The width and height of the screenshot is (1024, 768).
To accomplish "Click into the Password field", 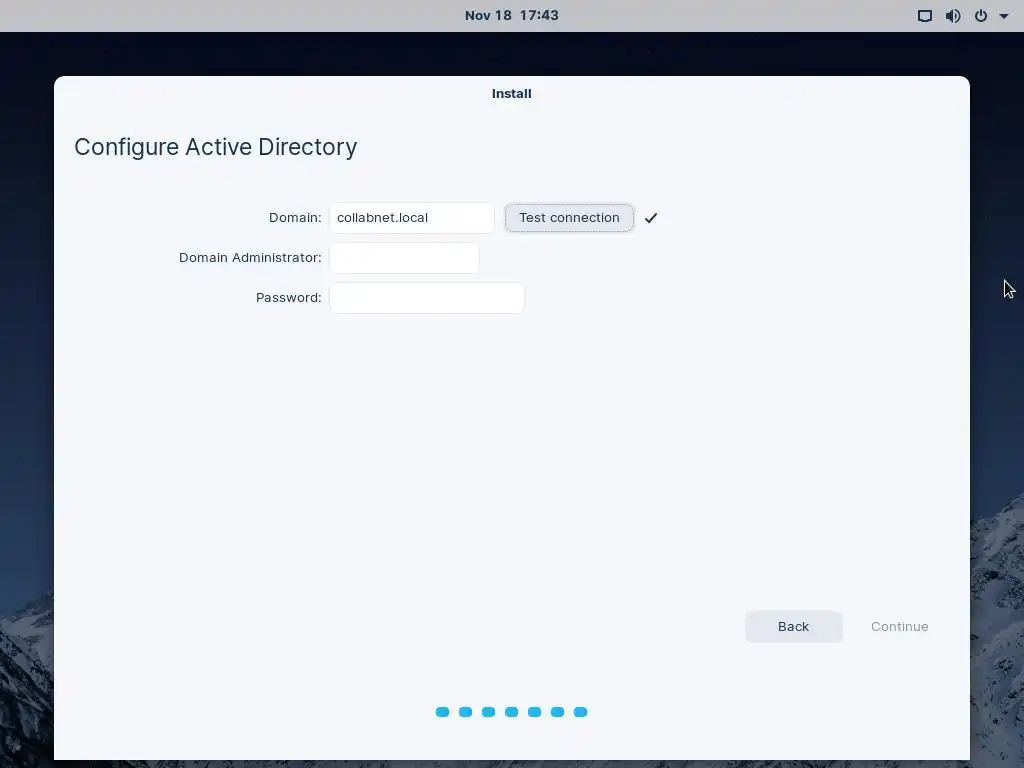I will (x=426, y=298).
